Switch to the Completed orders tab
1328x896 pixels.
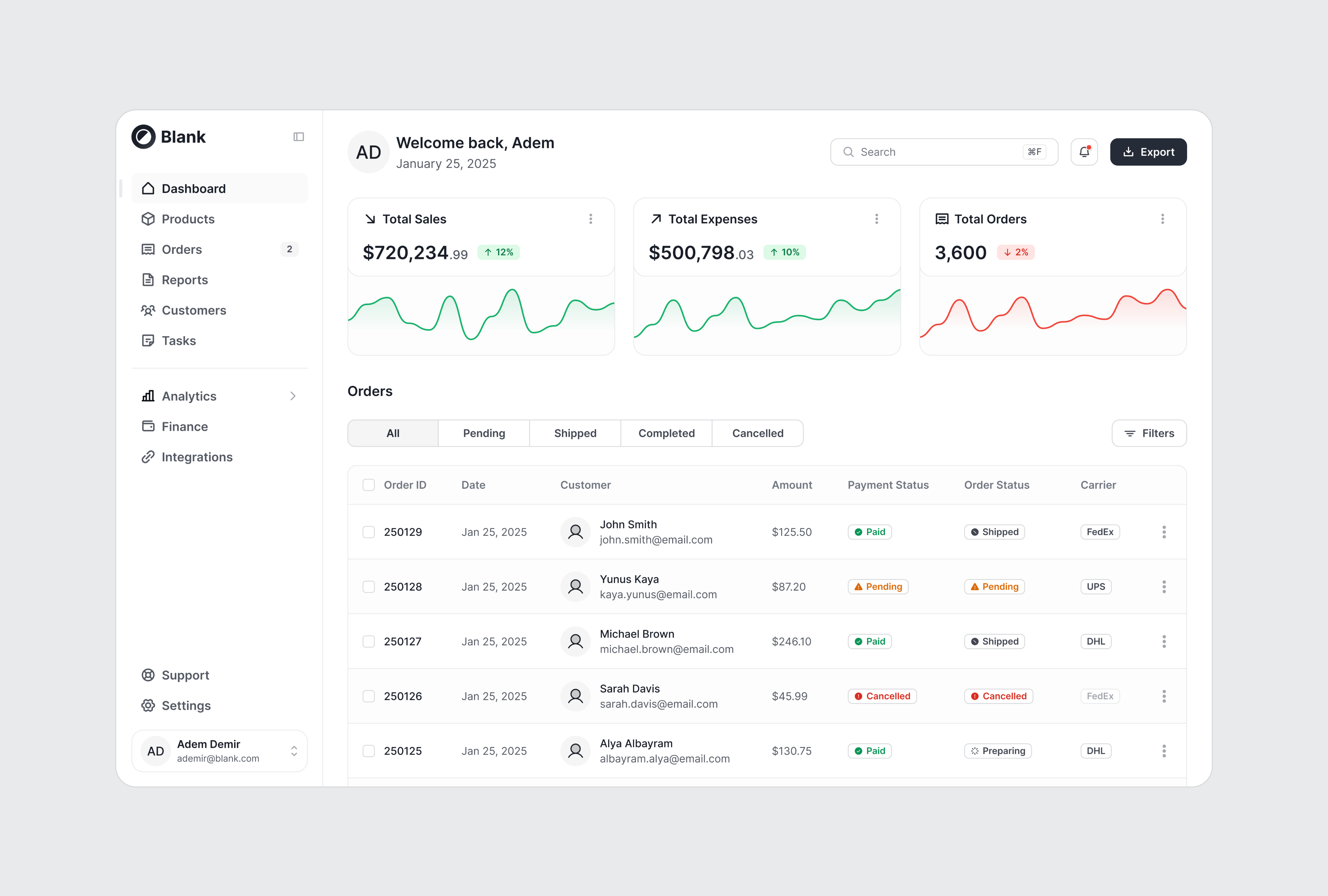666,433
